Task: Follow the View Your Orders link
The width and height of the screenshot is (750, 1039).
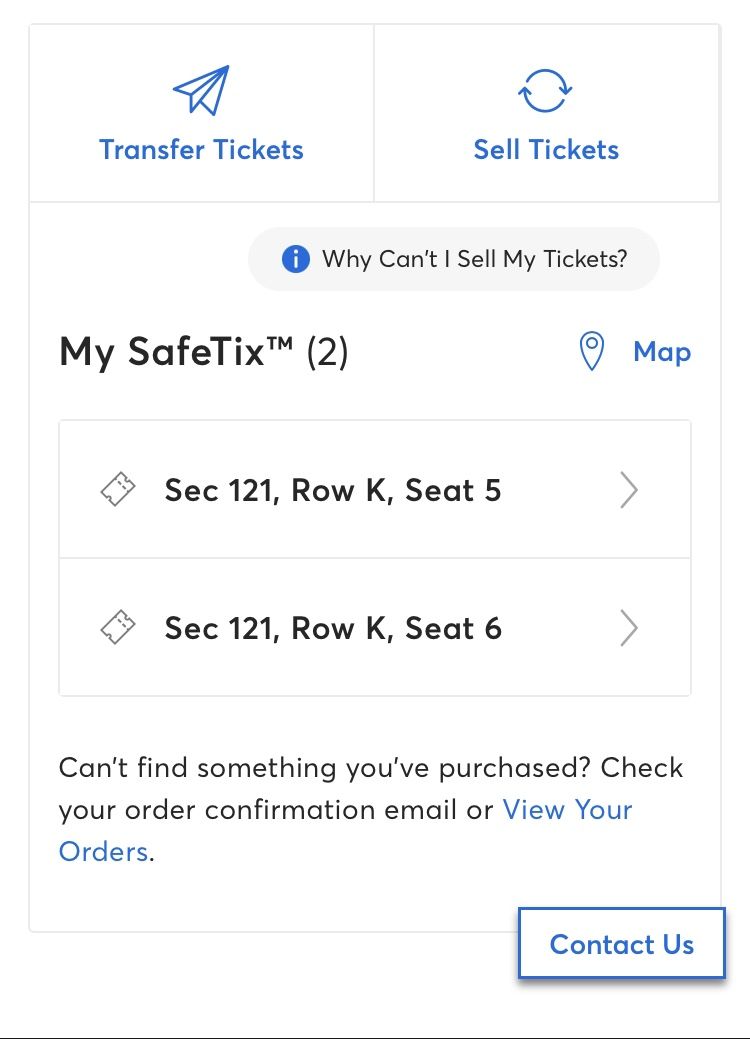Action: tap(568, 810)
